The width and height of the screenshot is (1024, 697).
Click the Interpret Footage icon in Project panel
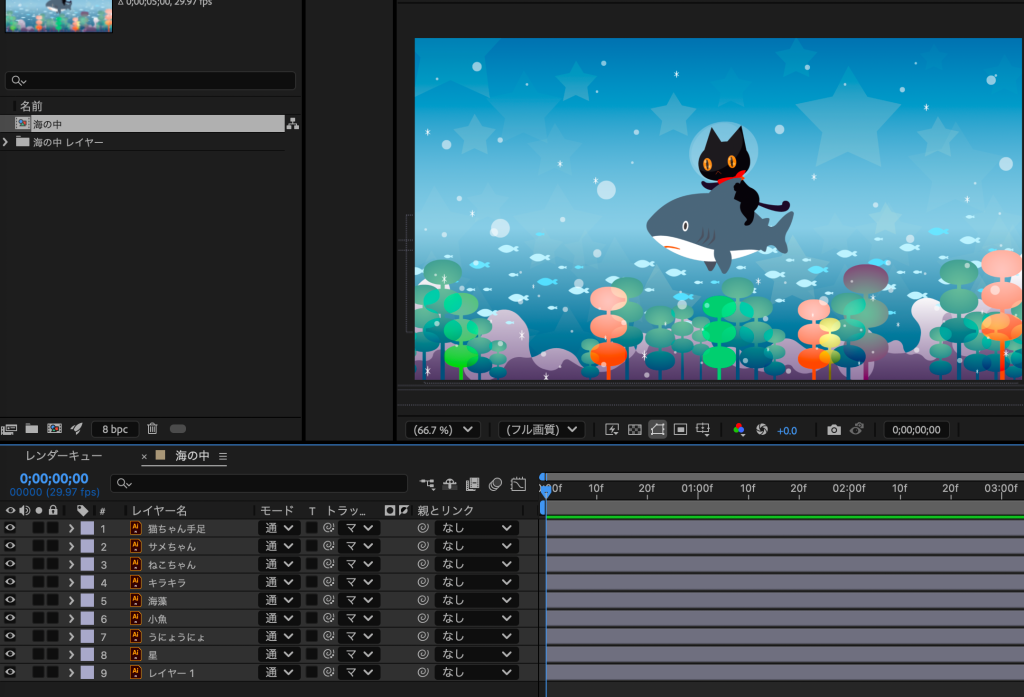click(x=10, y=429)
